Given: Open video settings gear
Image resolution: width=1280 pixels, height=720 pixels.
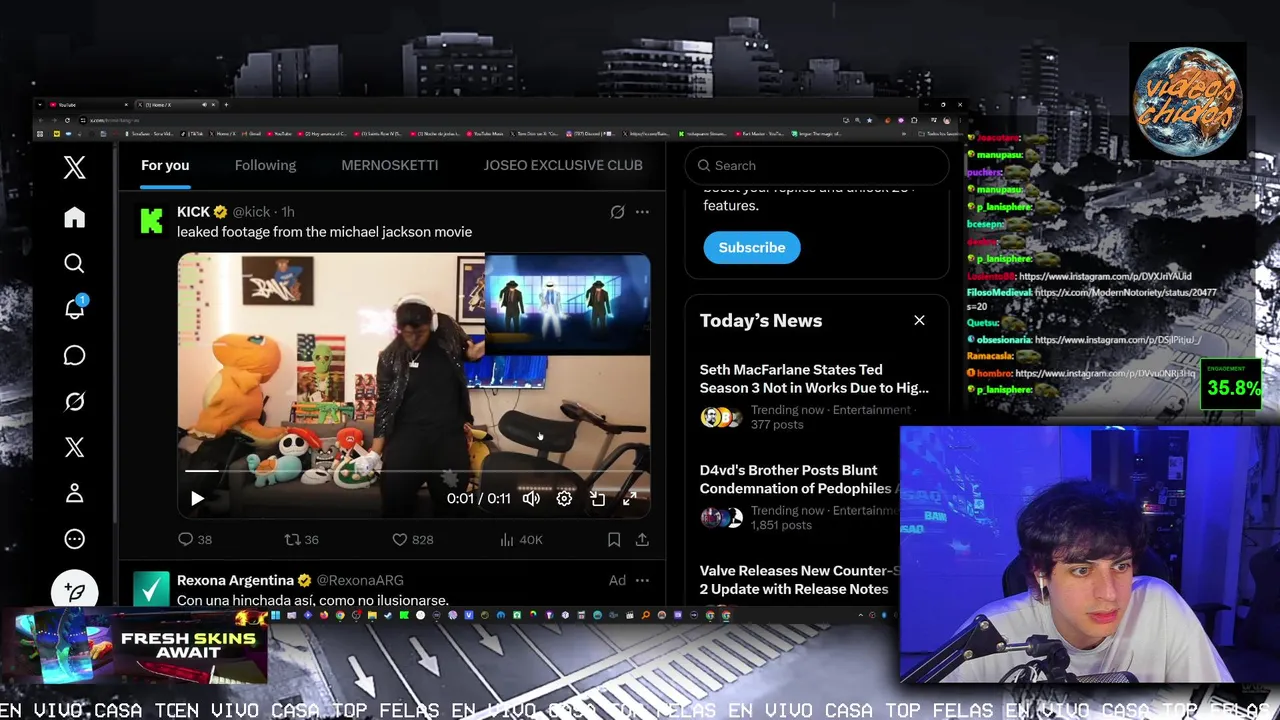Looking at the screenshot, I should [564, 498].
